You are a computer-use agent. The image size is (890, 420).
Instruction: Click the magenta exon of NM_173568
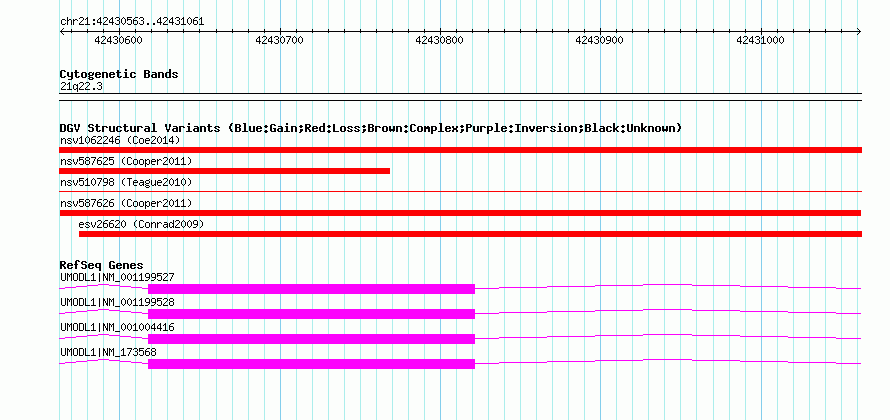[x=311, y=364]
